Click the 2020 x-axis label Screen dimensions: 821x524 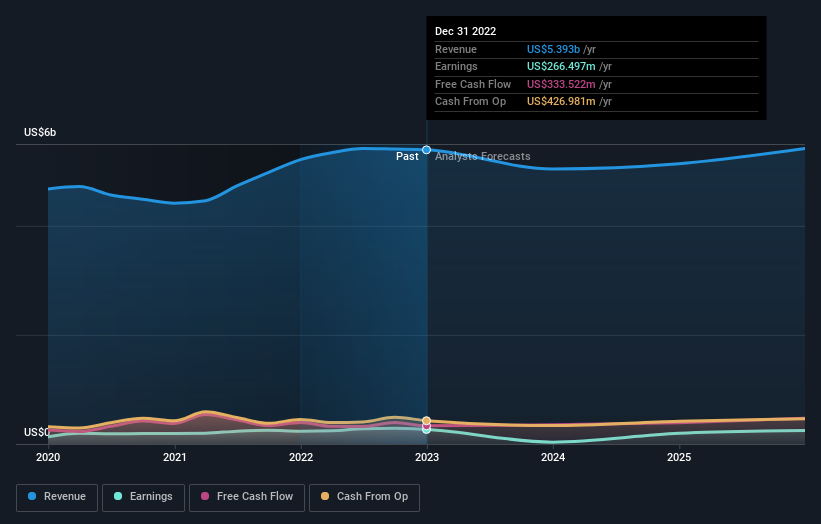[x=48, y=458]
